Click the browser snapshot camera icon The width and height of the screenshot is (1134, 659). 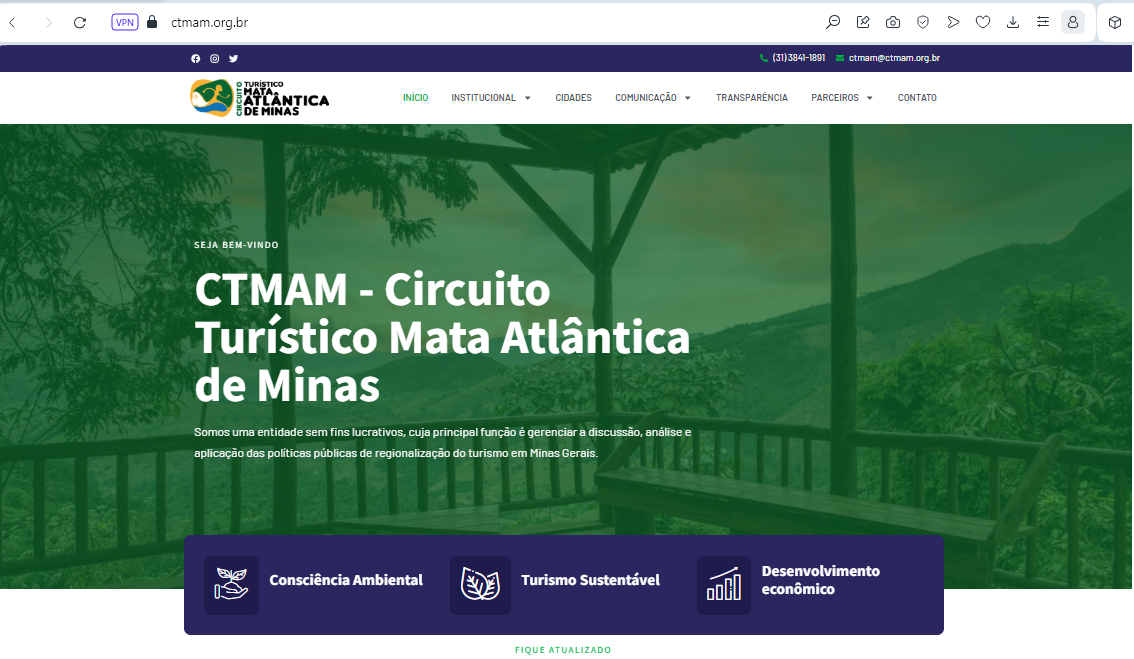892,22
